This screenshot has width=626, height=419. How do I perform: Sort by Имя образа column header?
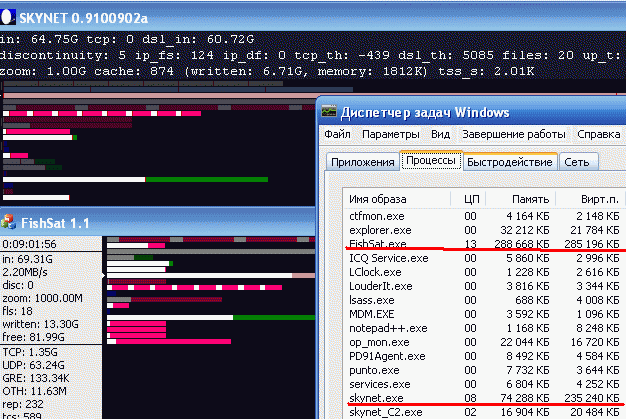pyautogui.click(x=397, y=199)
